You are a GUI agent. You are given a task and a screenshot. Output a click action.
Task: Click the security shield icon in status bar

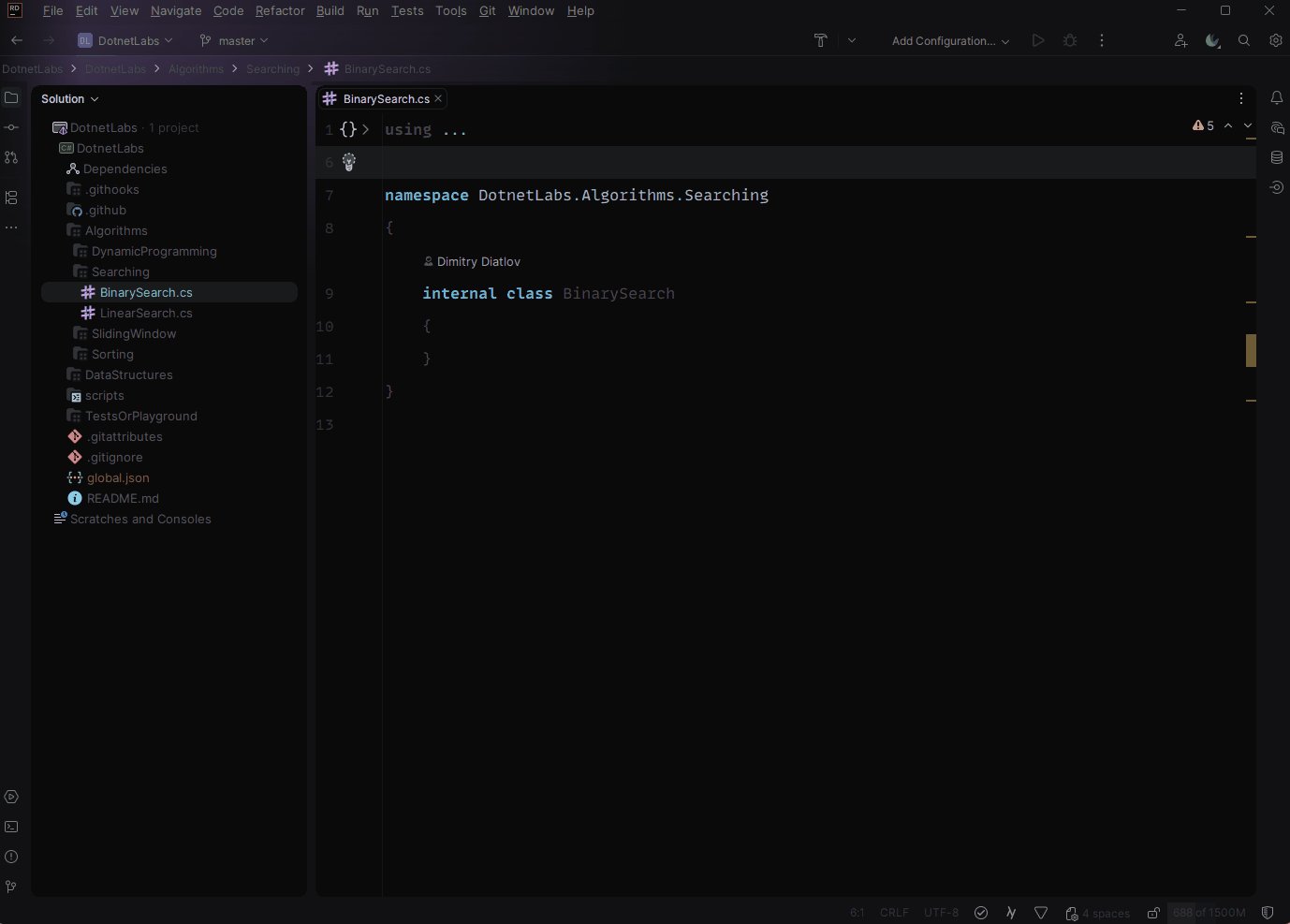tap(1268, 913)
